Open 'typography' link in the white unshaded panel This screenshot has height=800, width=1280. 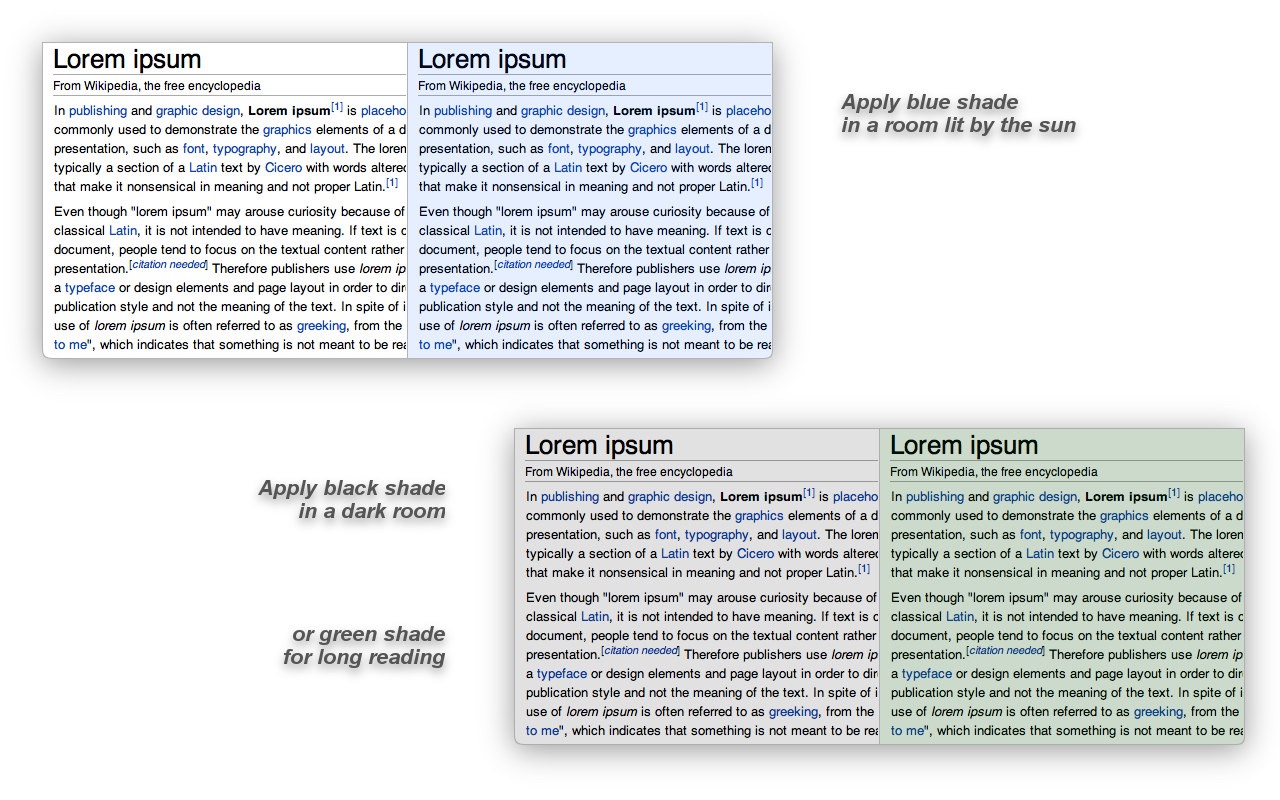[x=244, y=149]
